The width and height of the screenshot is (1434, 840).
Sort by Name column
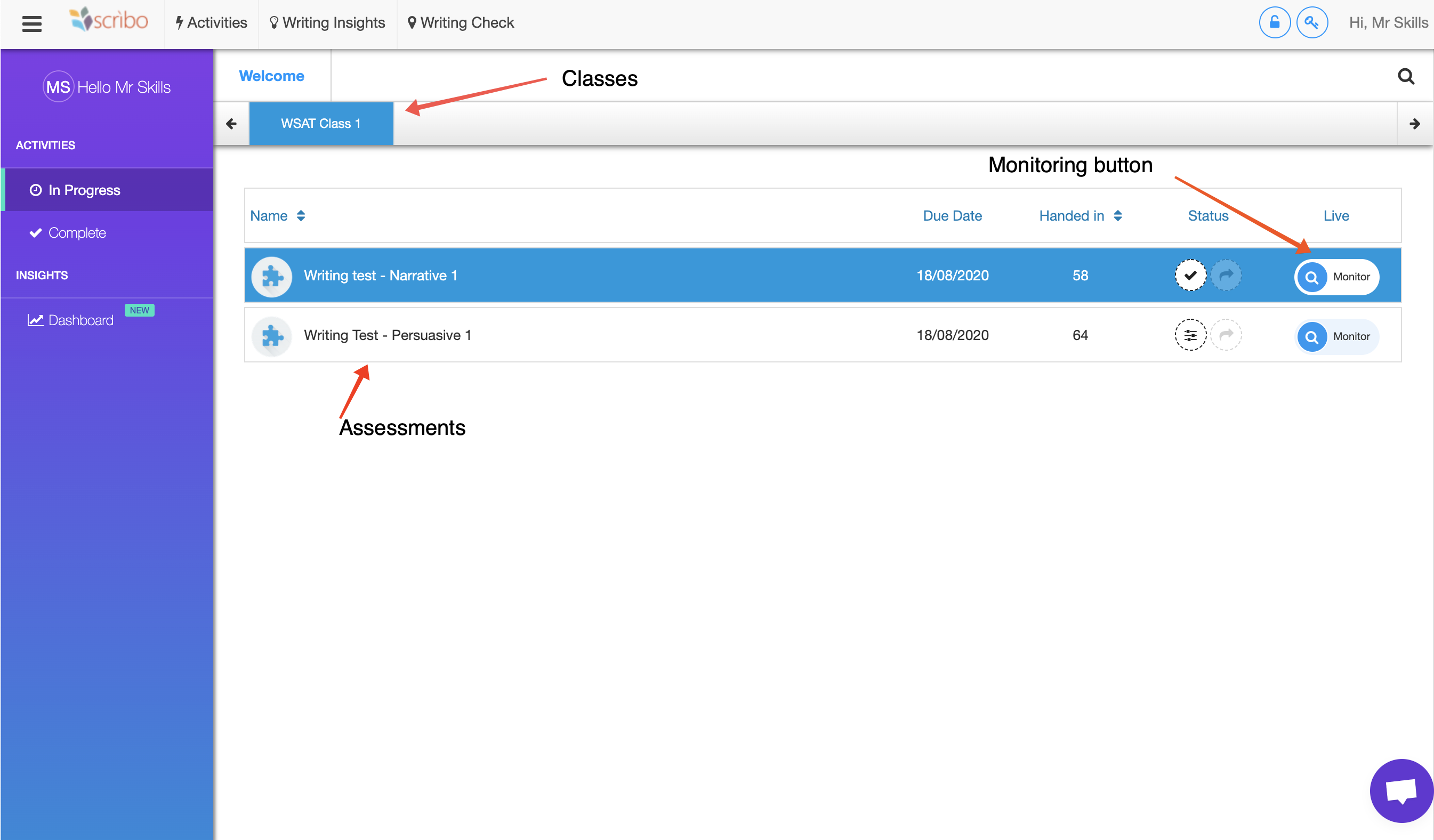click(278, 216)
